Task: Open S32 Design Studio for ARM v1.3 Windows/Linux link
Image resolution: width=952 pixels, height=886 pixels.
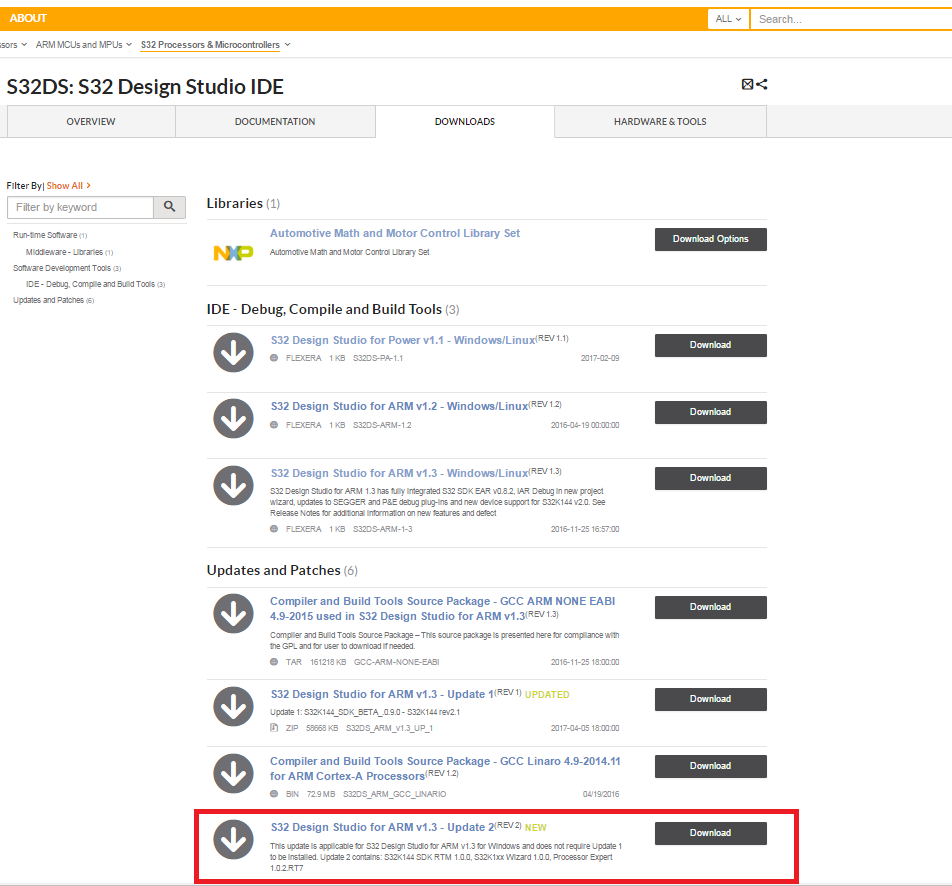Action: click(x=400, y=473)
